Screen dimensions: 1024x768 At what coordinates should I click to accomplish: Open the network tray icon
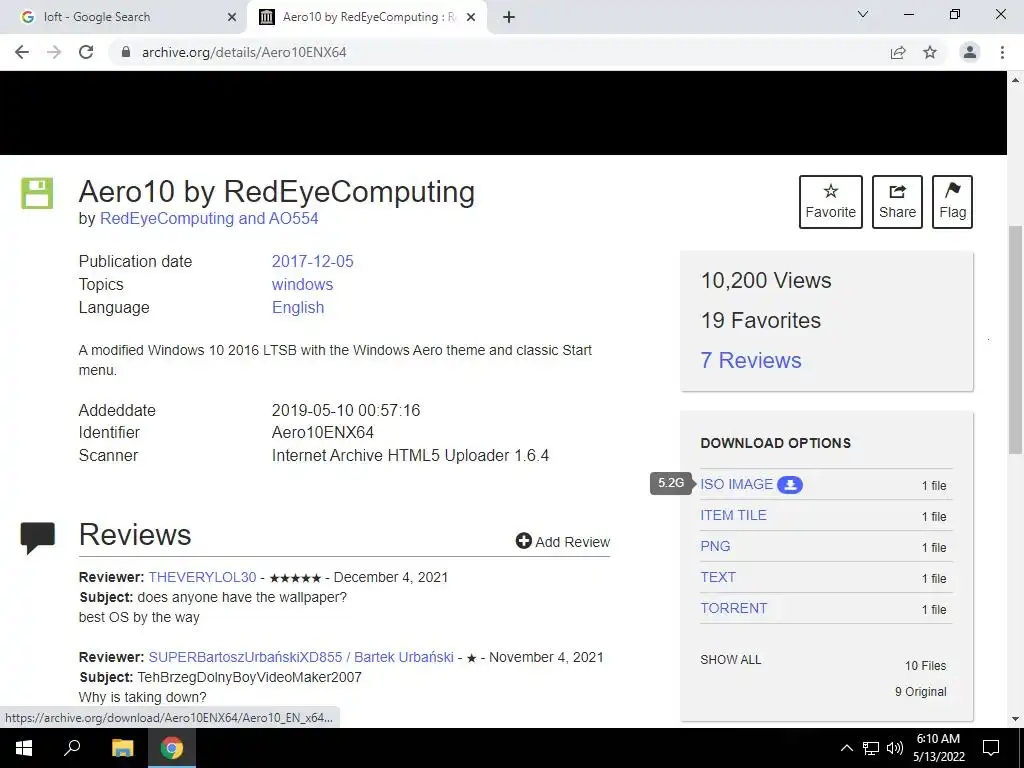[x=871, y=748]
